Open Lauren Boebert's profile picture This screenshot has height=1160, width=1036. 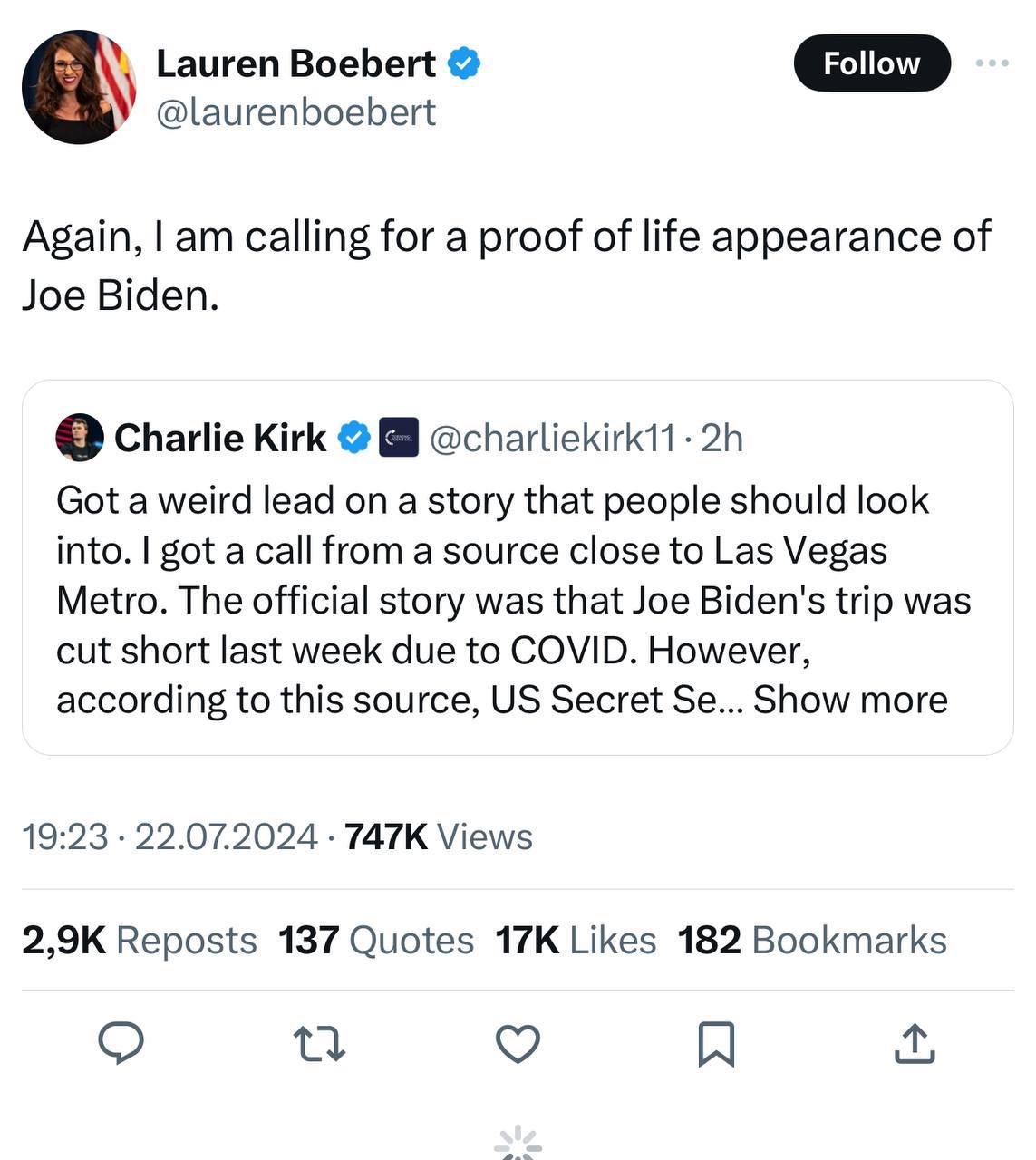click(x=79, y=87)
